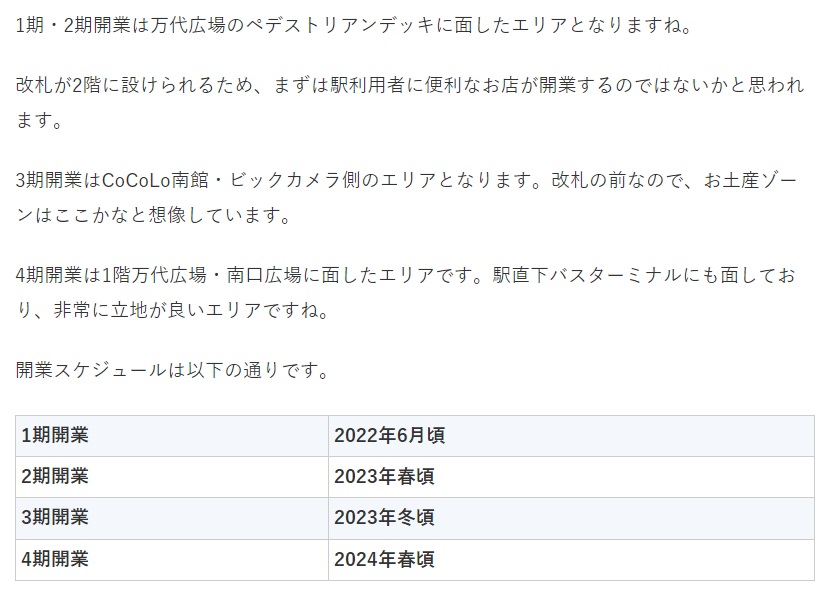Click the word CoCoLo南館 in paragraph
This screenshot has width=826, height=603.
pyautogui.click(x=154, y=180)
